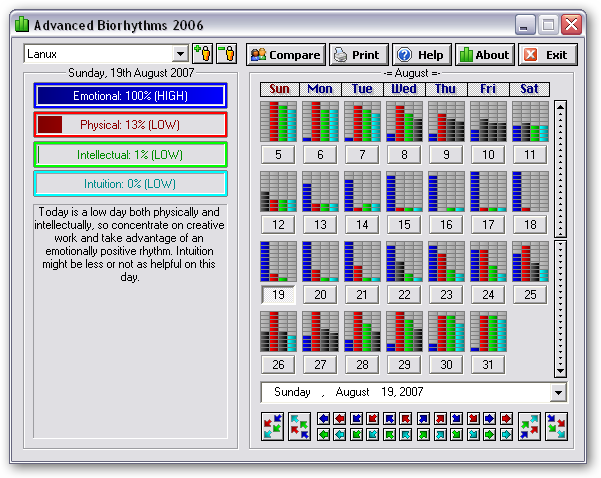Click the green right arrow button
Screen dimensions: 601x478
[489, 434]
